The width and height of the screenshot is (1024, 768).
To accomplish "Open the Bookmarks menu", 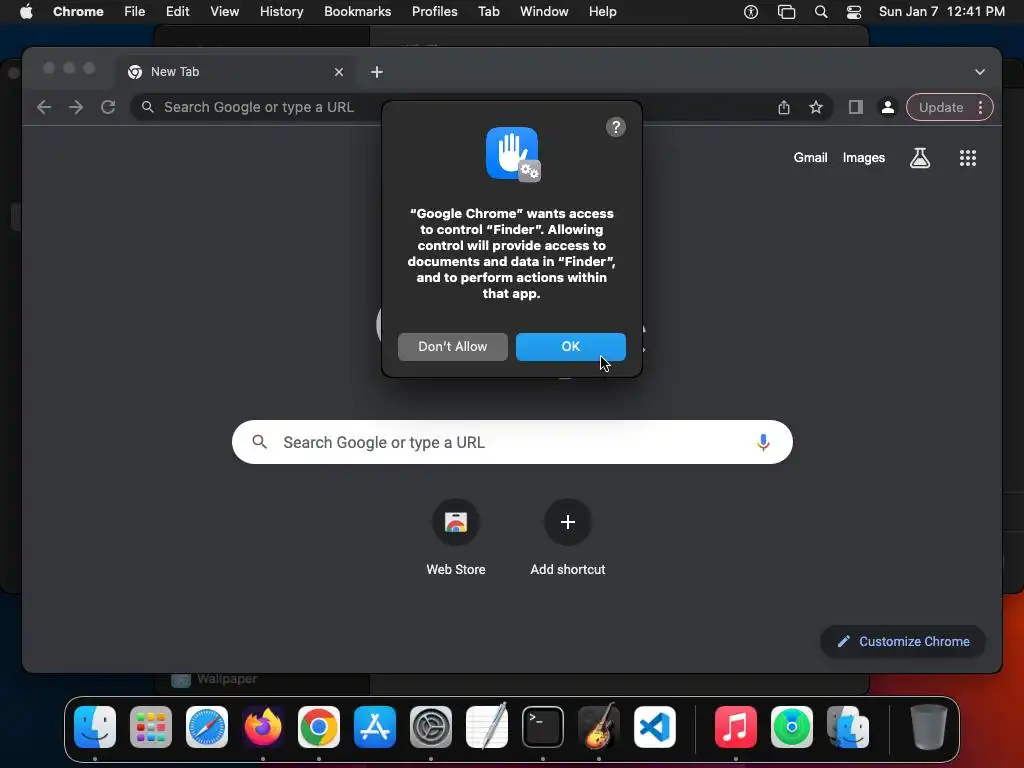I will click(357, 11).
